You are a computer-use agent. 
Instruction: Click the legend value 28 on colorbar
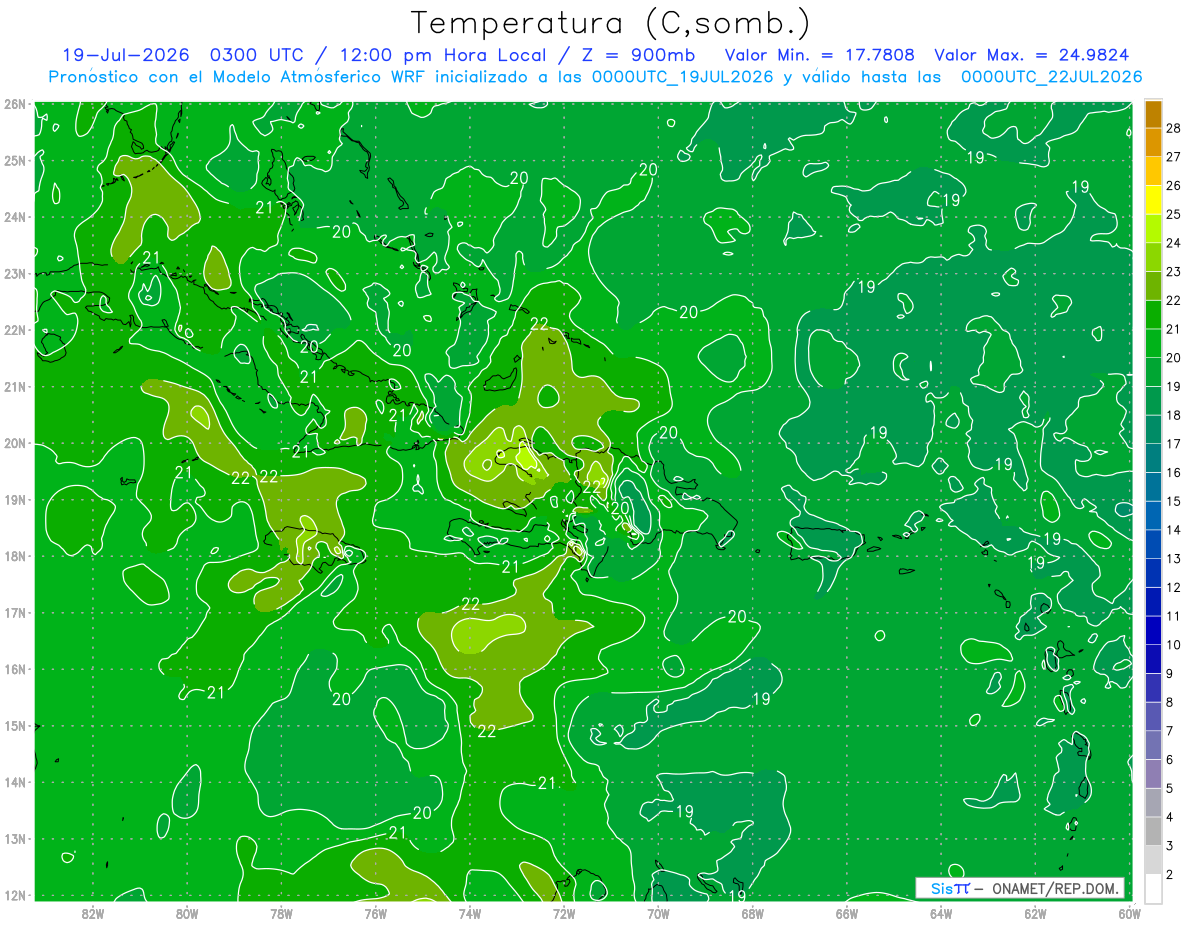(1174, 129)
